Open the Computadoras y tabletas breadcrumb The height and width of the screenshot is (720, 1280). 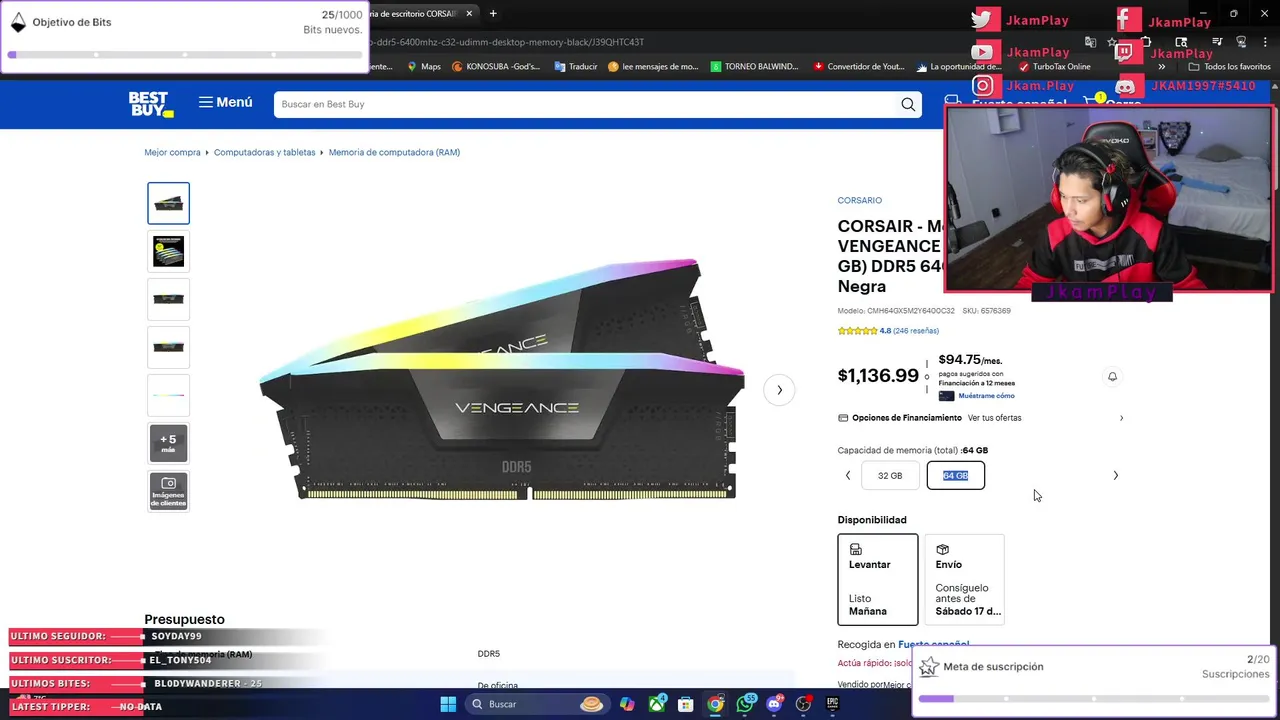264,152
